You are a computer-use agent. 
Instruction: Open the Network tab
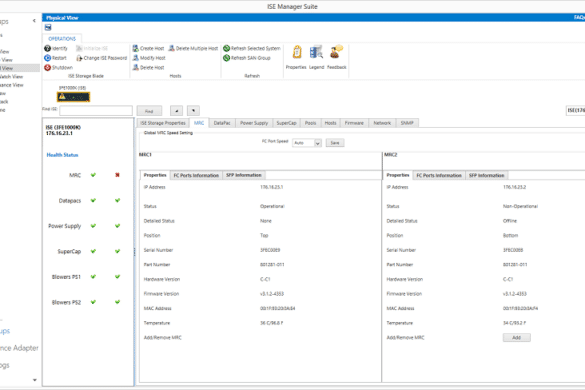pyautogui.click(x=382, y=123)
